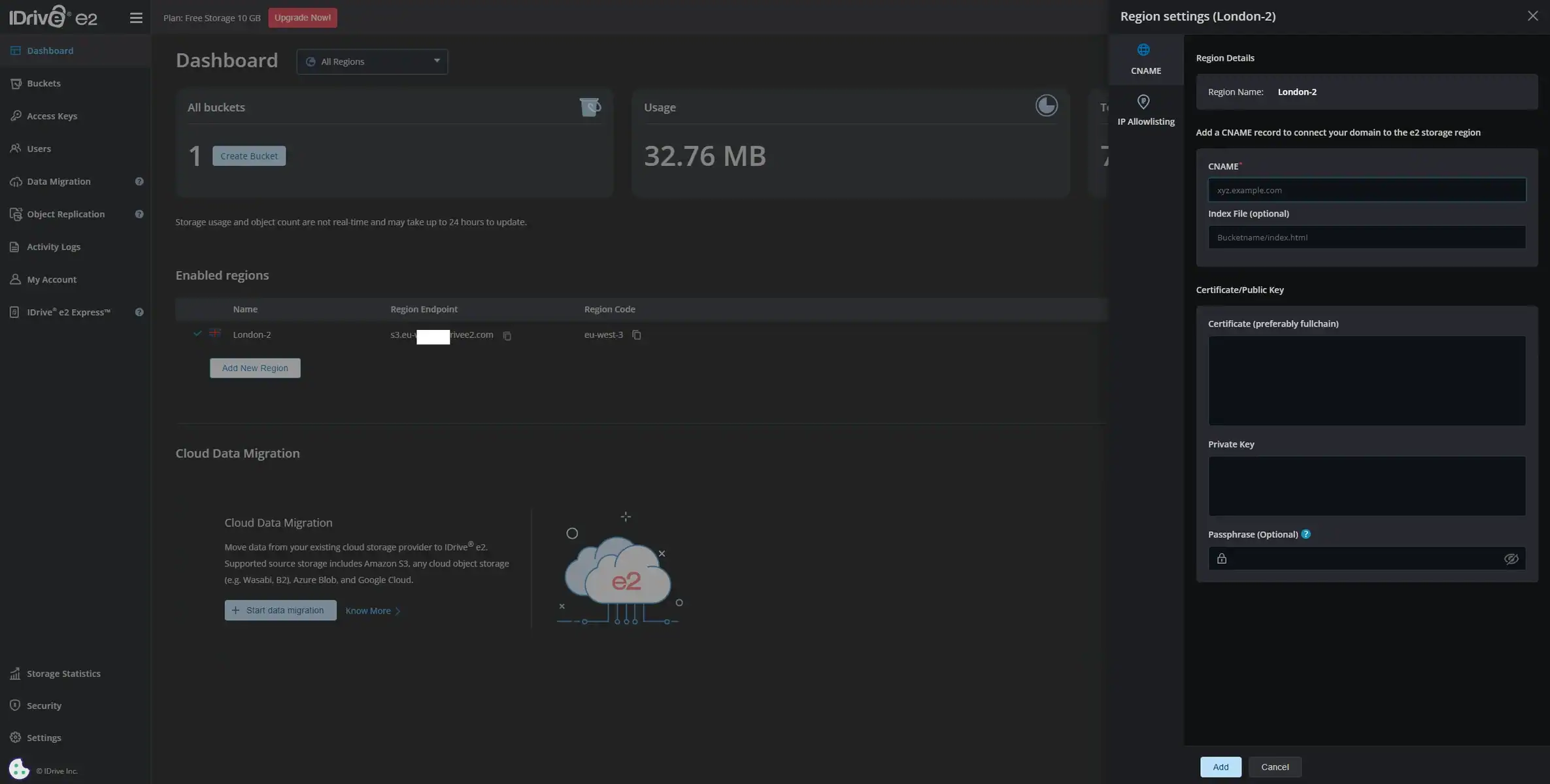Open the Passphrase help tooltip
The image size is (1550, 784).
point(1306,534)
